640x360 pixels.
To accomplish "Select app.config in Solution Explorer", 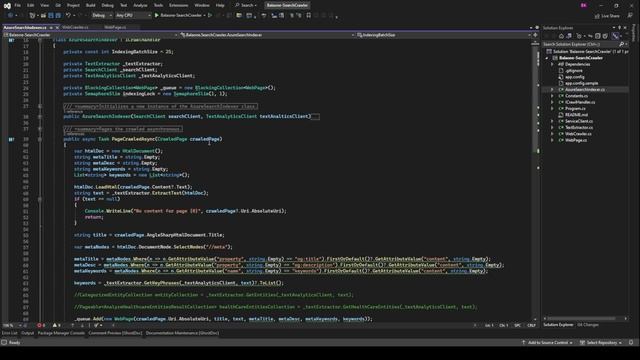I will (575, 77).
